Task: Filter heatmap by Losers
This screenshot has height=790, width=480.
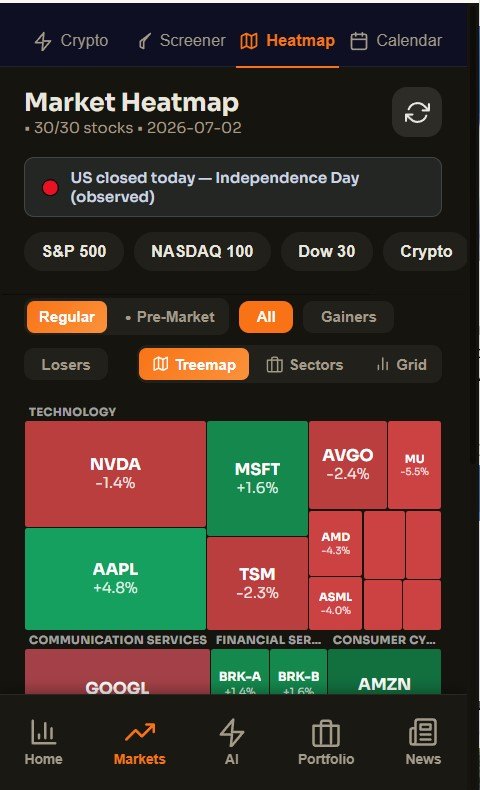Action: tap(66, 364)
